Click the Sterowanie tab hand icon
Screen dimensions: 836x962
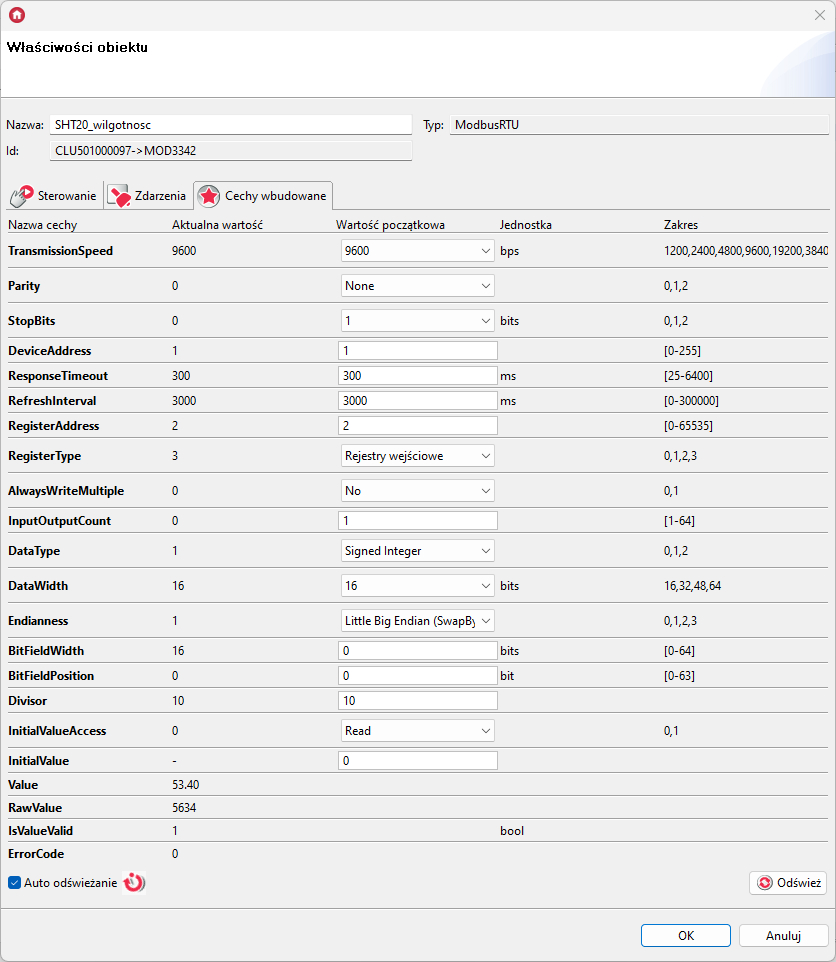22,195
